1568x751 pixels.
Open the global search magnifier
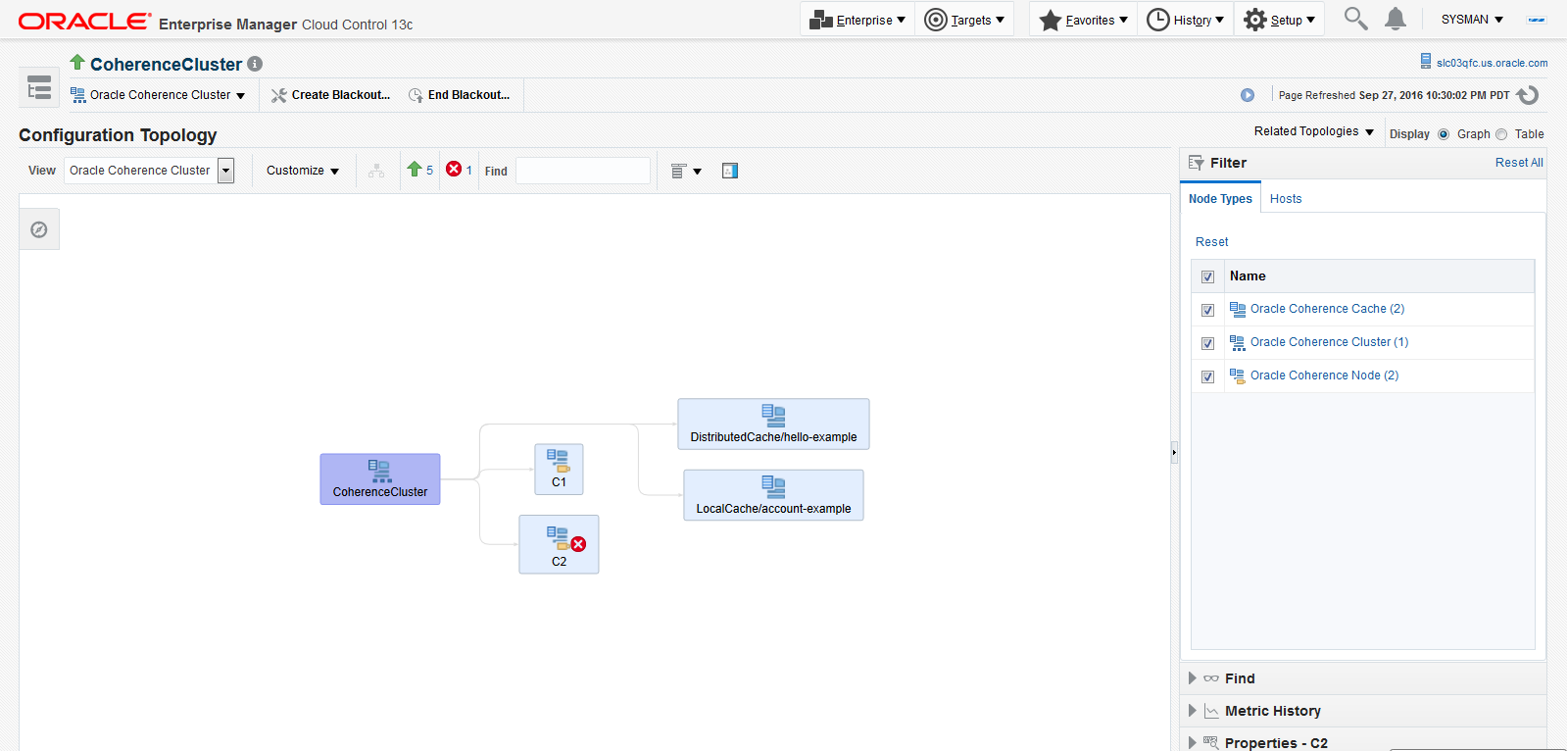pos(1355,19)
